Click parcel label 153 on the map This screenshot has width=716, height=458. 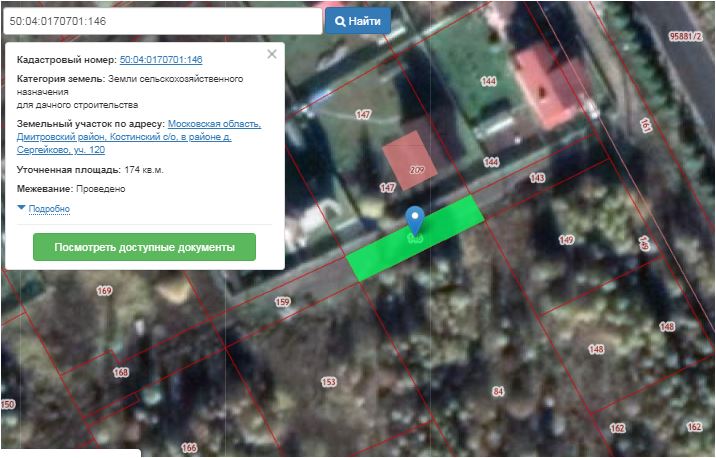pos(328,382)
